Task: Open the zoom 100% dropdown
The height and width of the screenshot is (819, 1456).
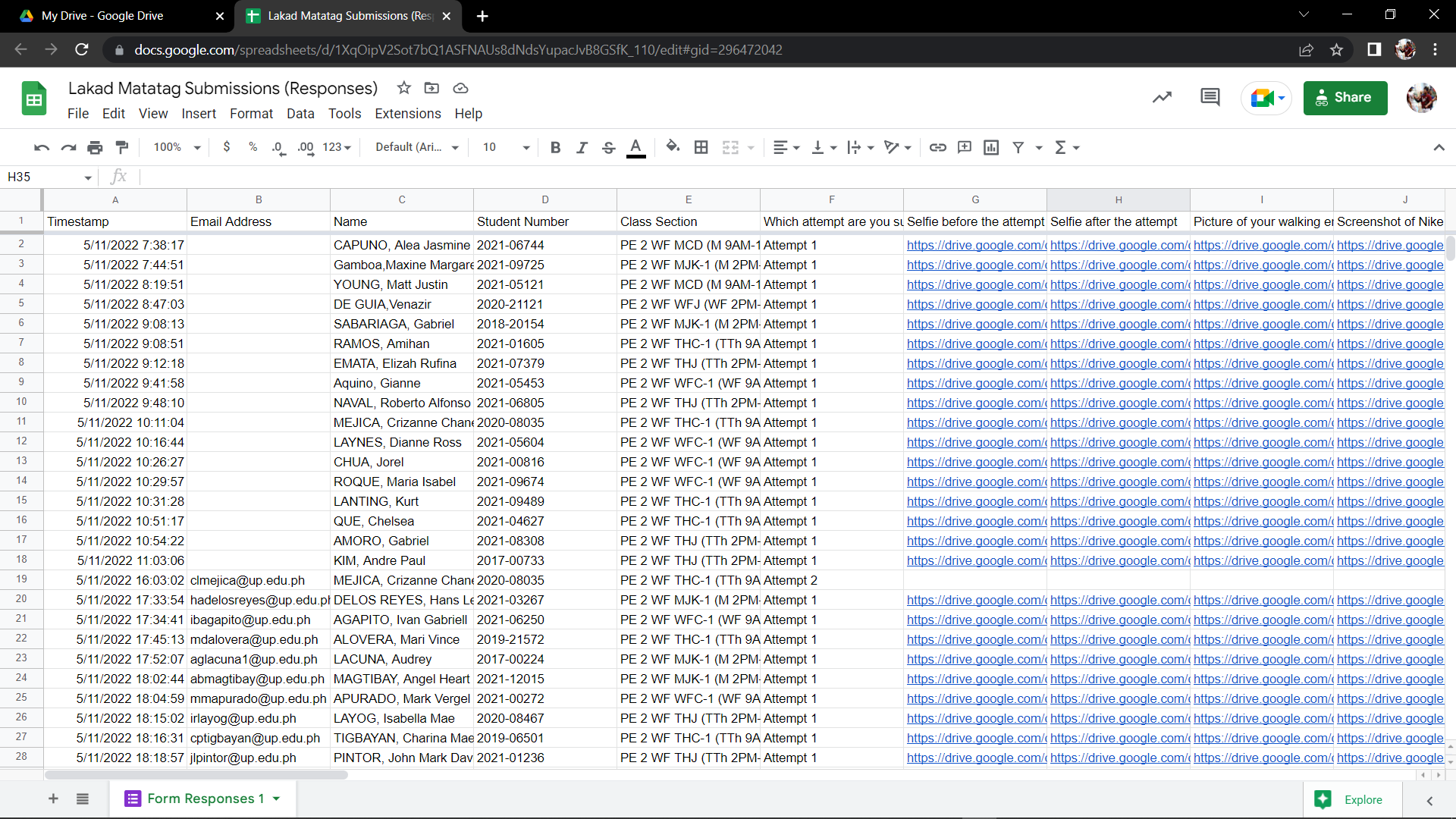Action: coord(177,147)
